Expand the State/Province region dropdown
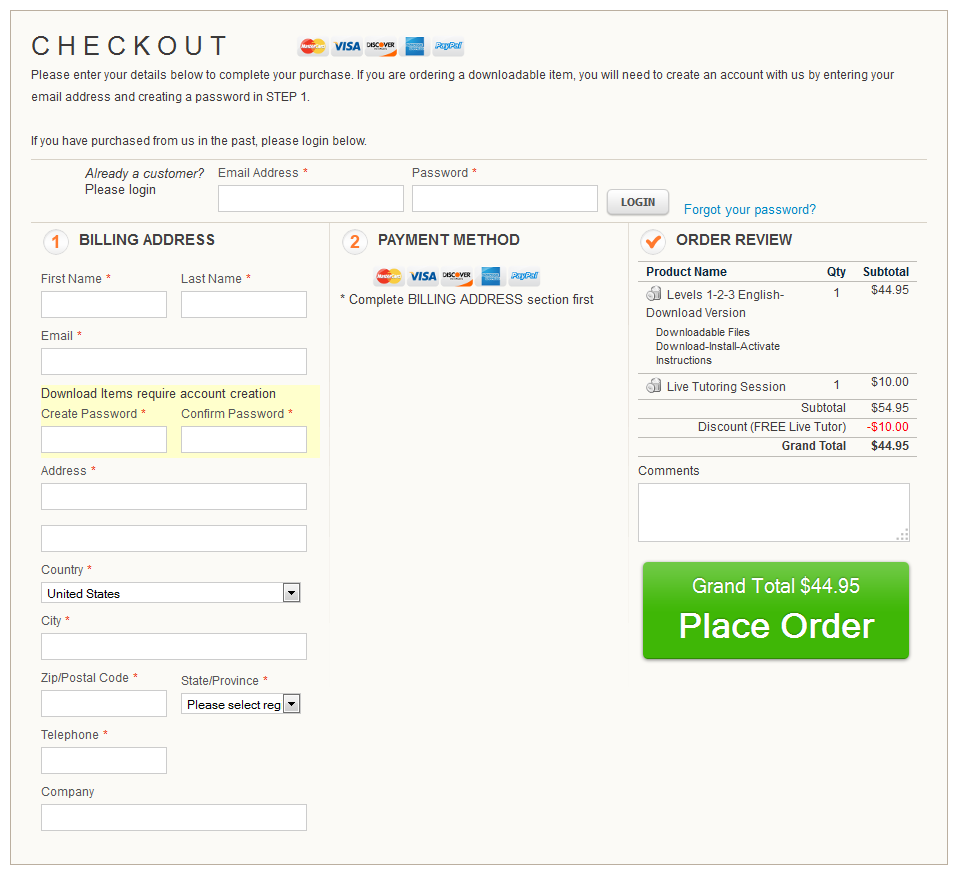The height and width of the screenshot is (875, 958). pyautogui.click(x=241, y=704)
